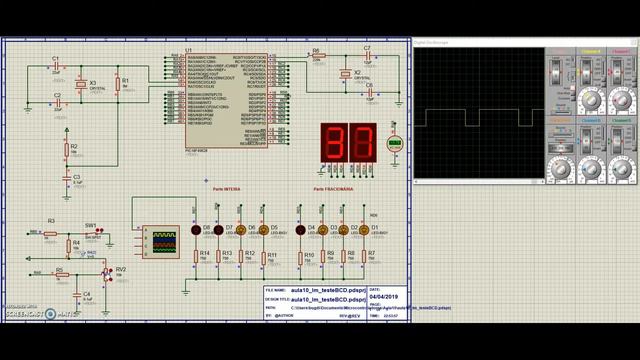
Task: Select resistor R5 left of RV2
Action: tap(62, 275)
